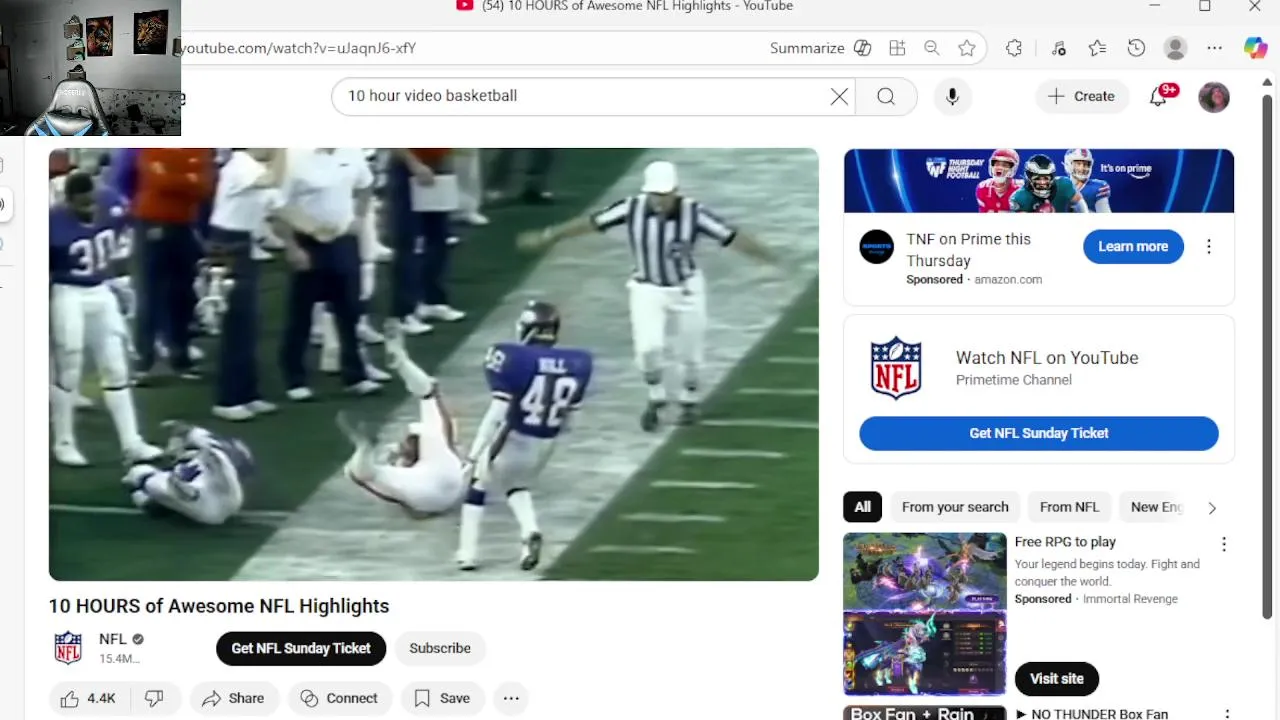The height and width of the screenshot is (720, 1280).
Task: Open YouTube notifications bell
Action: coord(1159,96)
